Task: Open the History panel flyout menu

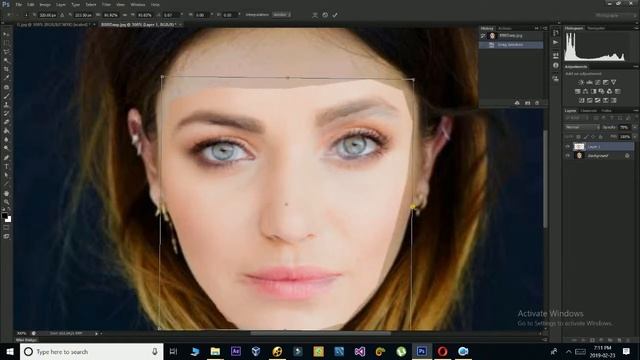Action: pos(545,28)
